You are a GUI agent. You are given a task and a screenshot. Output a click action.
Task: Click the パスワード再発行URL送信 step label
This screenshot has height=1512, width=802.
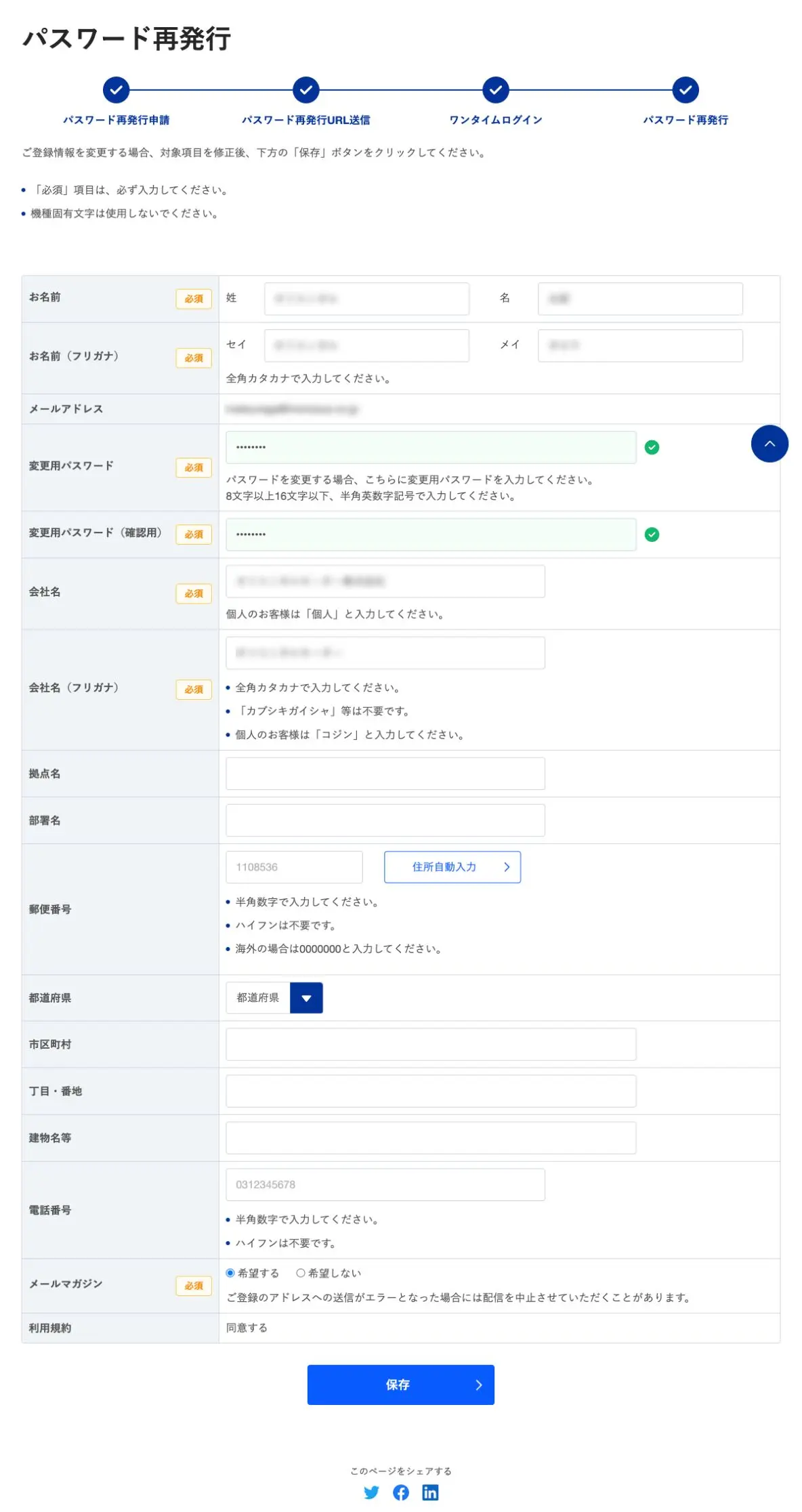tap(306, 120)
